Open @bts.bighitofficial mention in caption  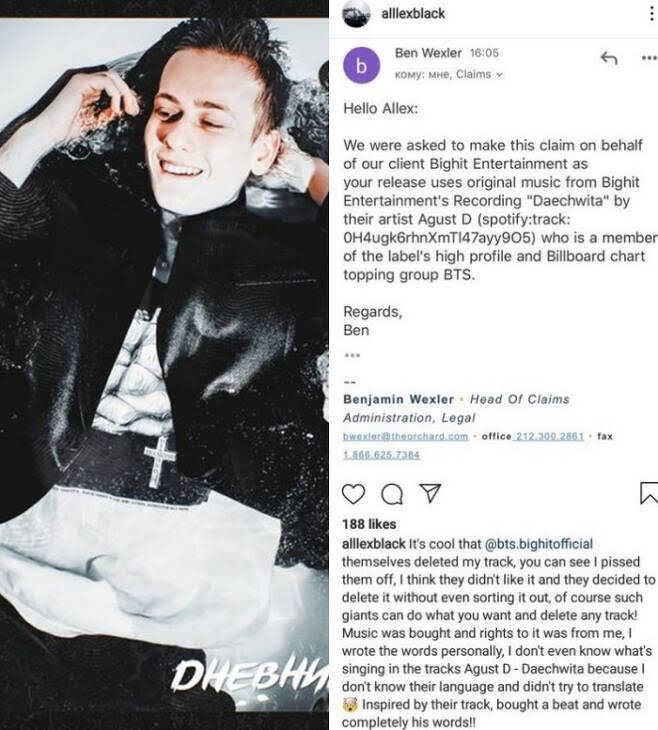pos(539,544)
